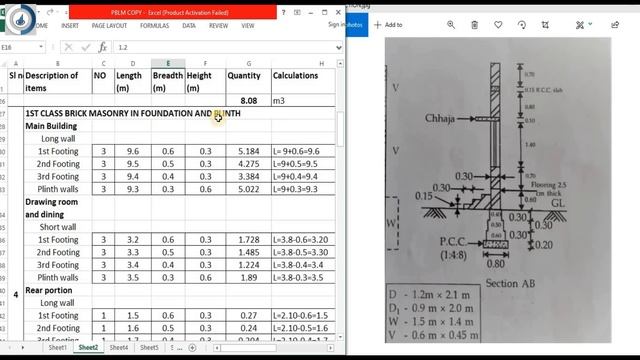The height and width of the screenshot is (360, 640).
Task: Click the Select All corner triangle
Action: [4, 63]
